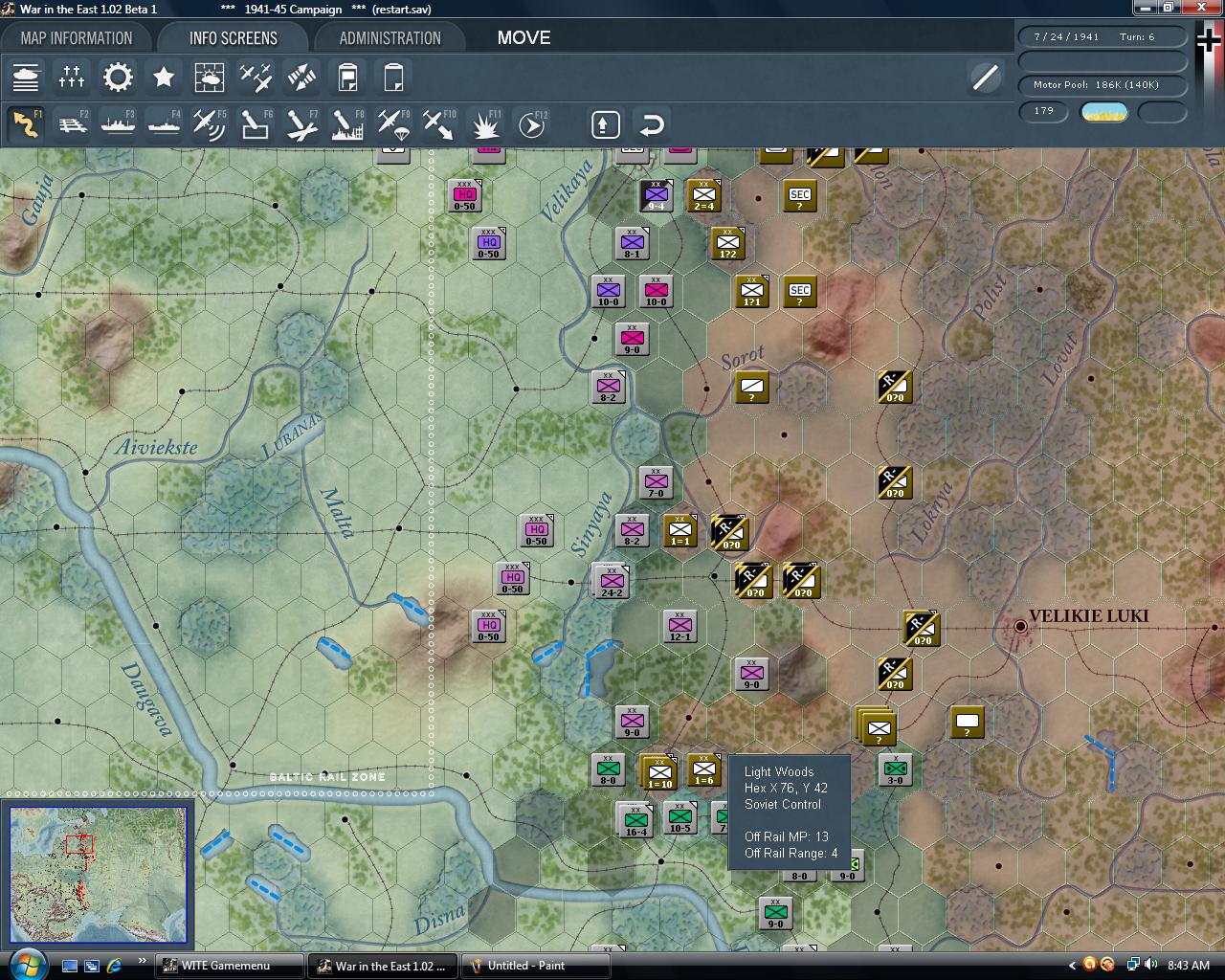Select the pink 7-0 unit counter
Viewport: 1225px width, 980px height.
coord(656,482)
